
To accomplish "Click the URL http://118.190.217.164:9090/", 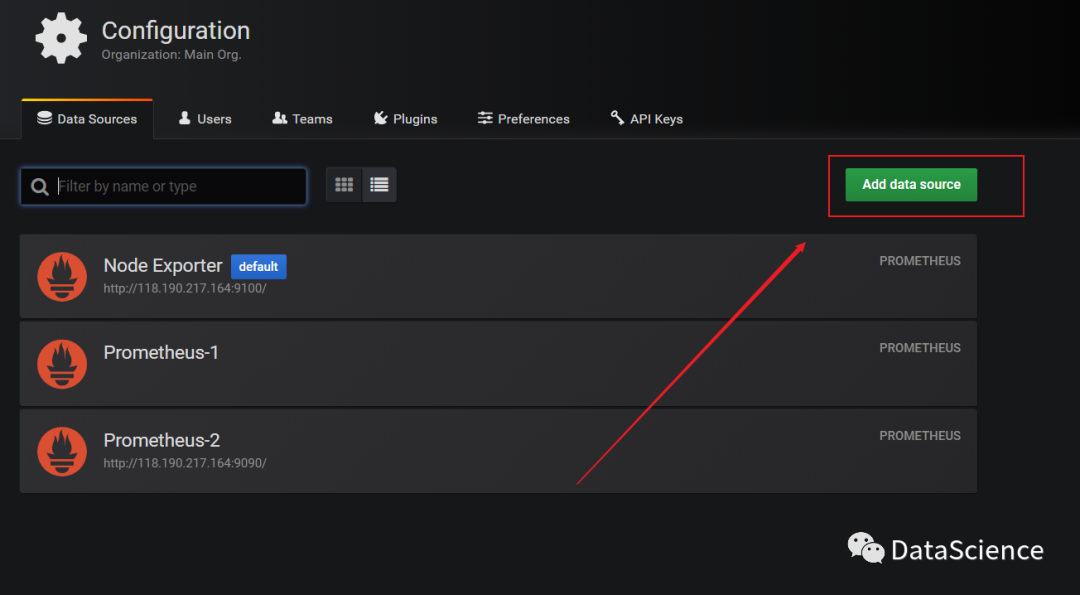I will coord(185,463).
